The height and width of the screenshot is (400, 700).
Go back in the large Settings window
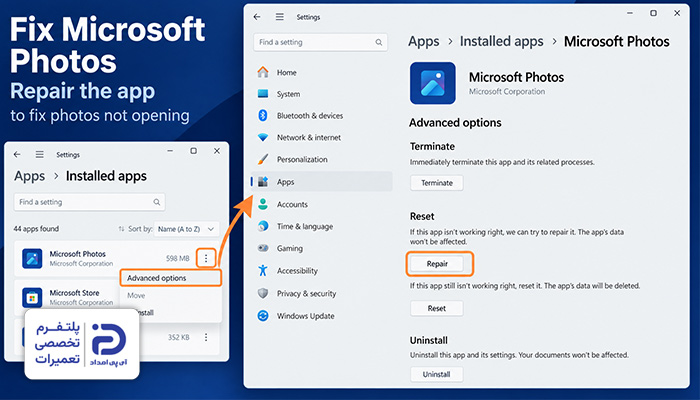click(257, 17)
